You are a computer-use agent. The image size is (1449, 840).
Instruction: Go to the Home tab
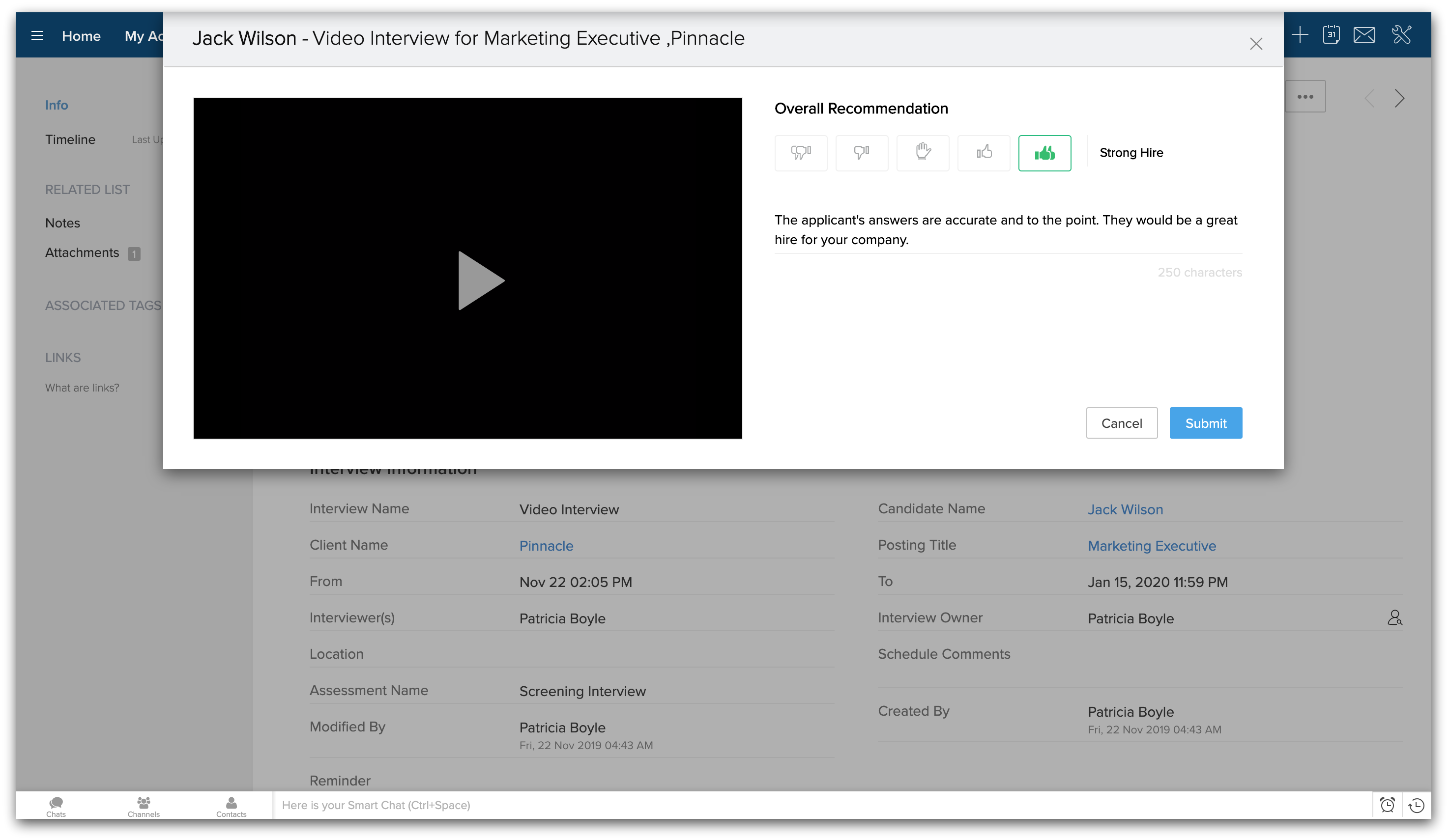[81, 36]
